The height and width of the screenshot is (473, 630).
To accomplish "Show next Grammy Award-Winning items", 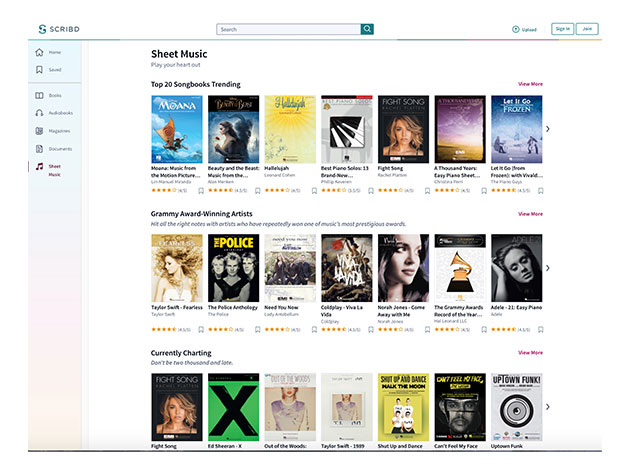I will click(x=548, y=268).
